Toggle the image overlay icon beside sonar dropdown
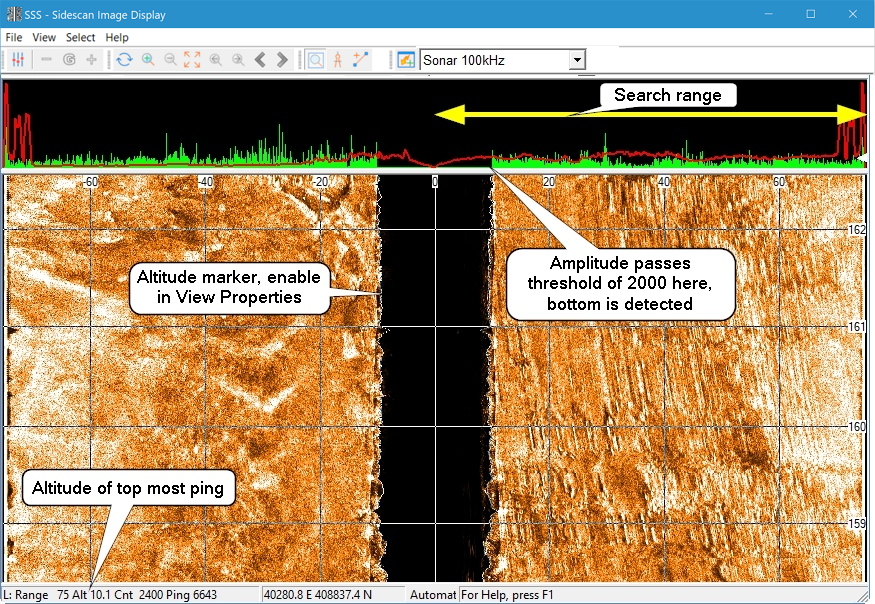The width and height of the screenshot is (875, 604). click(x=406, y=60)
